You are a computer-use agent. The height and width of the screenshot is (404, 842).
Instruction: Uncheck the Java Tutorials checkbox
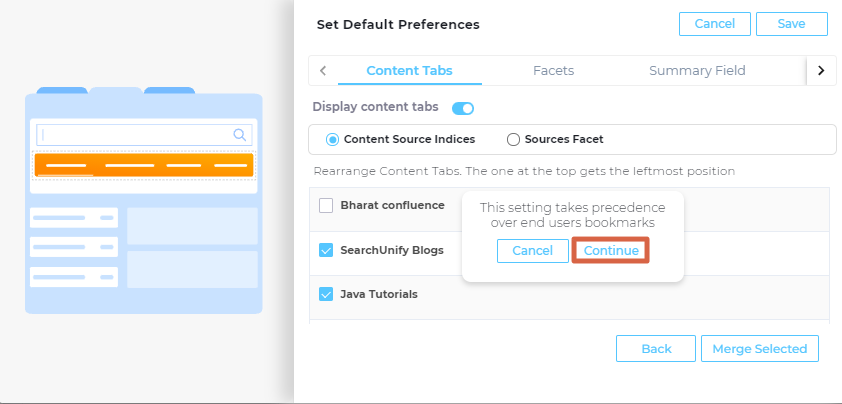[326, 294]
